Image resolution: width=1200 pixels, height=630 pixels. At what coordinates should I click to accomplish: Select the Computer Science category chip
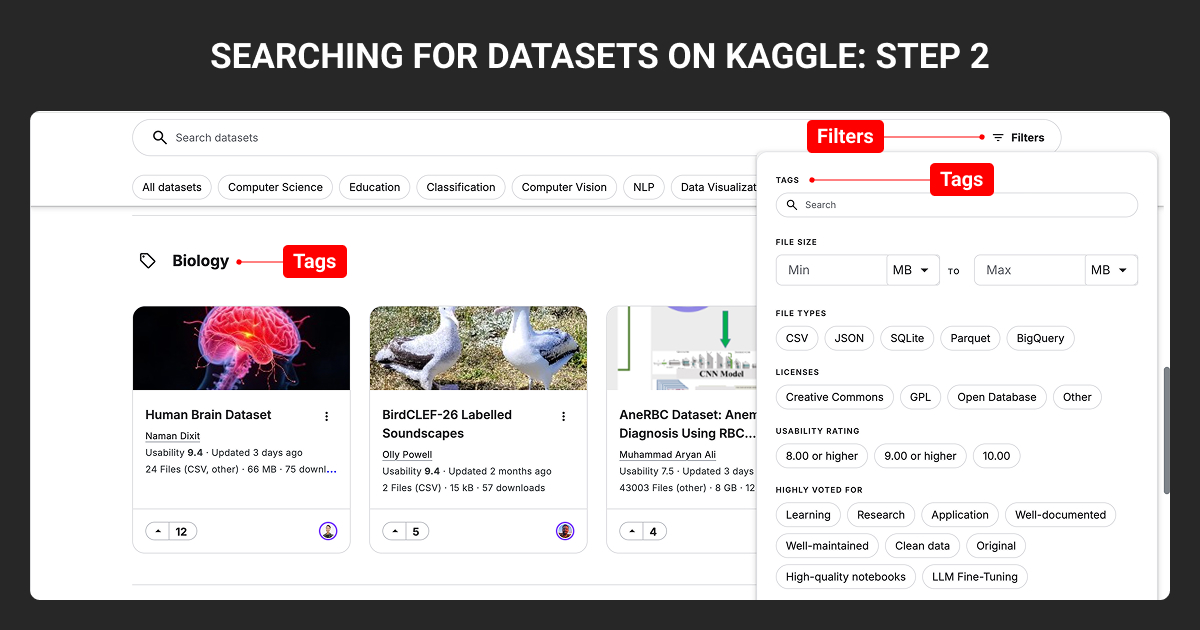pyautogui.click(x=275, y=187)
